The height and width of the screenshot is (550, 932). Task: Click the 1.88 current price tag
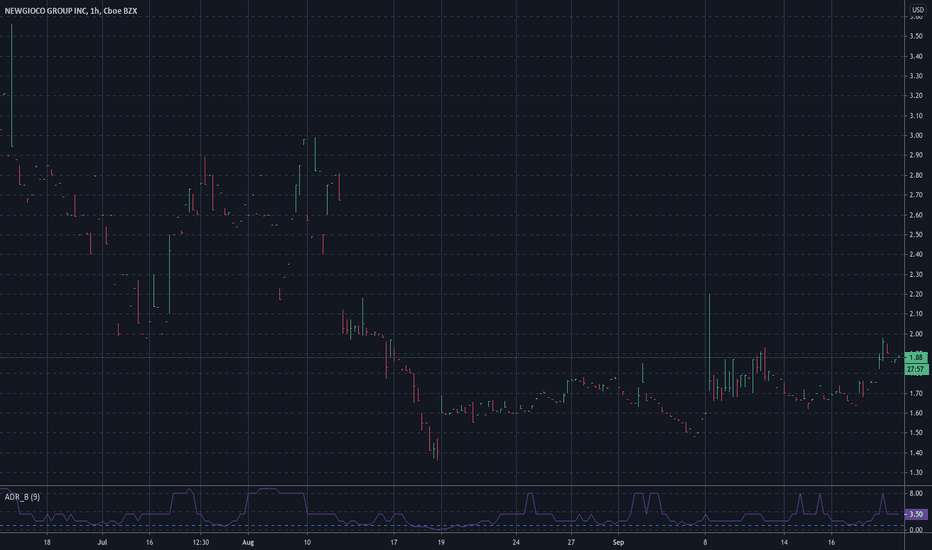pyautogui.click(x=916, y=357)
